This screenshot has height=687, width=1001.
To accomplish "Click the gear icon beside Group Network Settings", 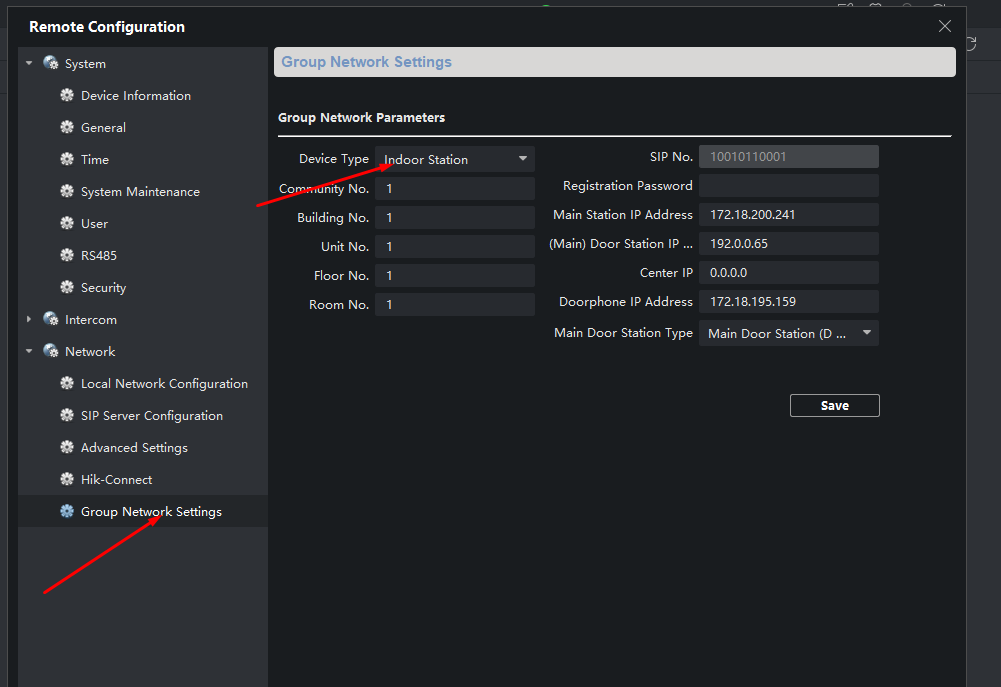I will pyautogui.click(x=67, y=511).
